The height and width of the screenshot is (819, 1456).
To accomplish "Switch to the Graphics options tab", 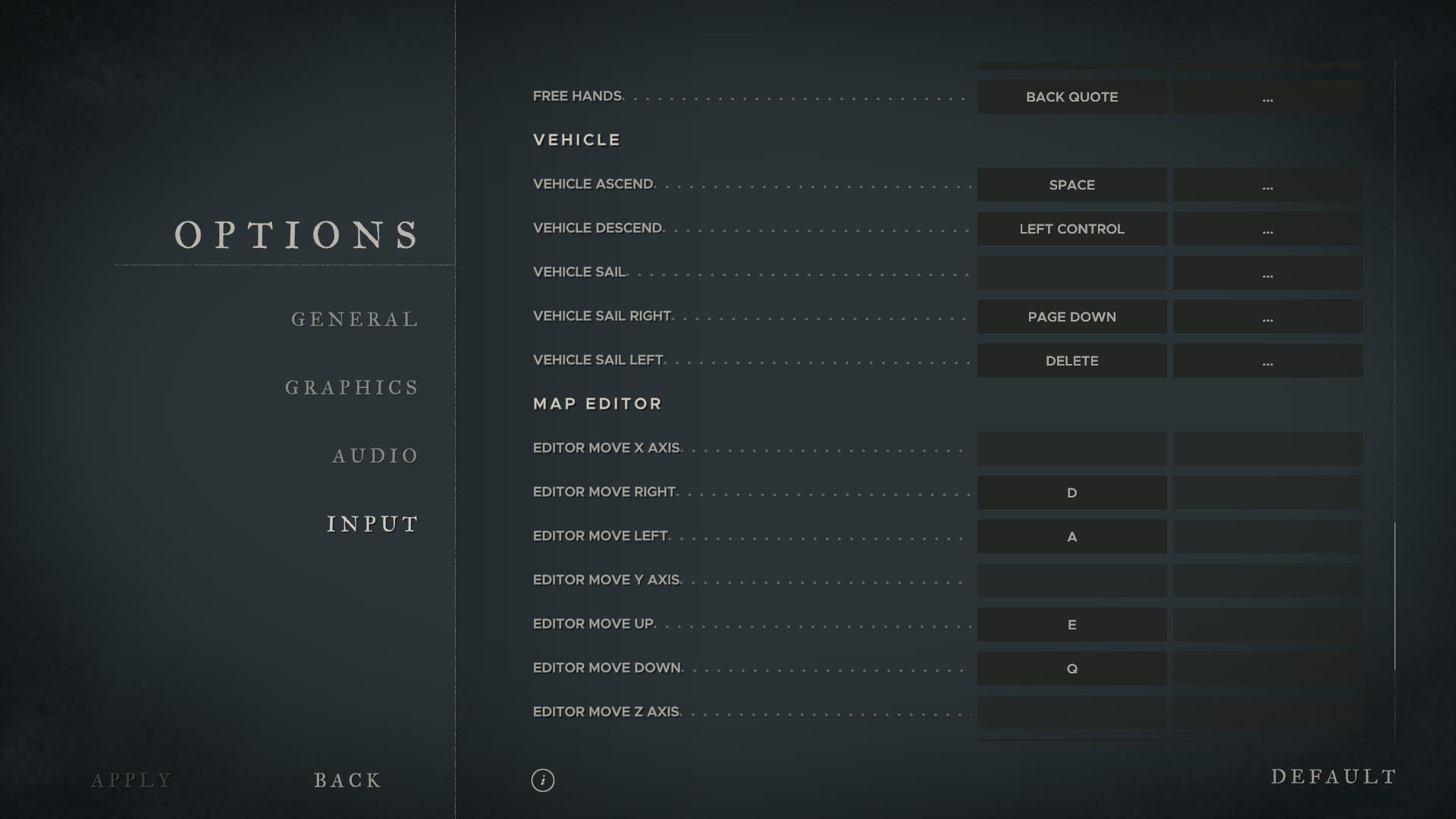I will (352, 388).
